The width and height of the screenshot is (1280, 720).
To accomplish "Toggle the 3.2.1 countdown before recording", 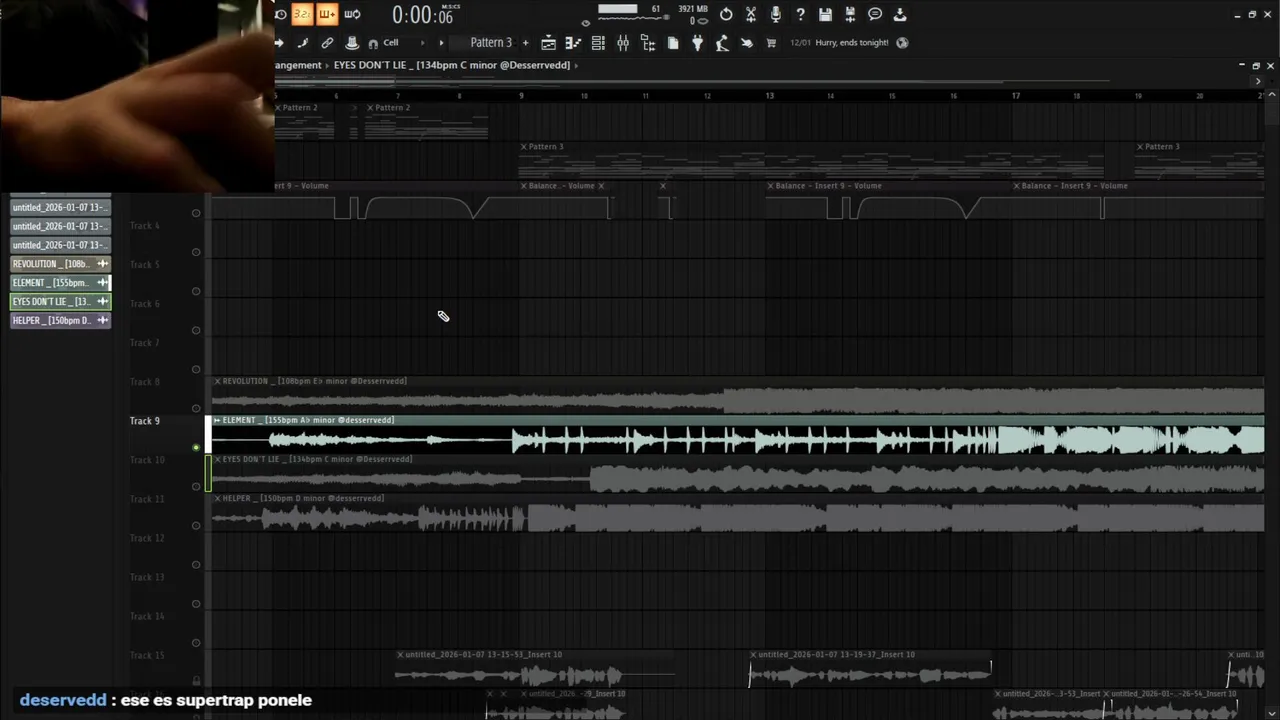I will click(301, 14).
